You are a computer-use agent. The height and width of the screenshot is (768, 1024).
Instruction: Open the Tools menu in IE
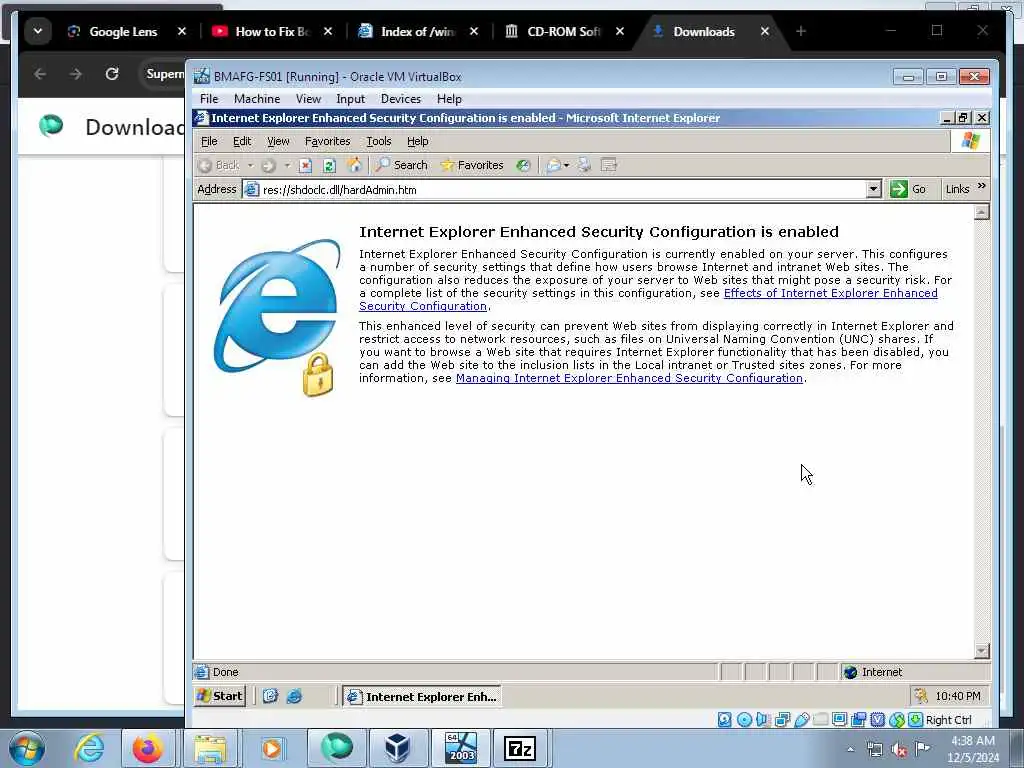(379, 141)
